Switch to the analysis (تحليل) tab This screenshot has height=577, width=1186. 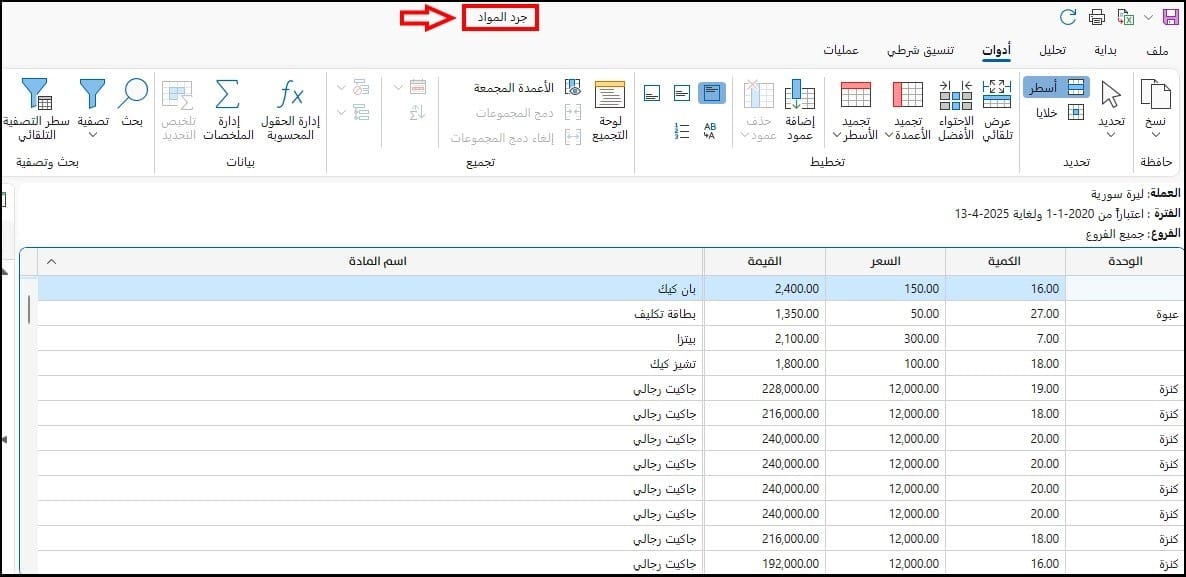1051,50
